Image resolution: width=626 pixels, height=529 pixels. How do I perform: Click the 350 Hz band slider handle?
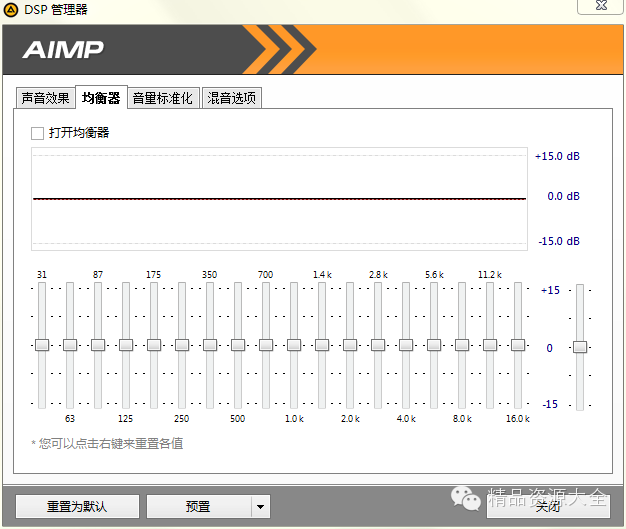(210, 345)
